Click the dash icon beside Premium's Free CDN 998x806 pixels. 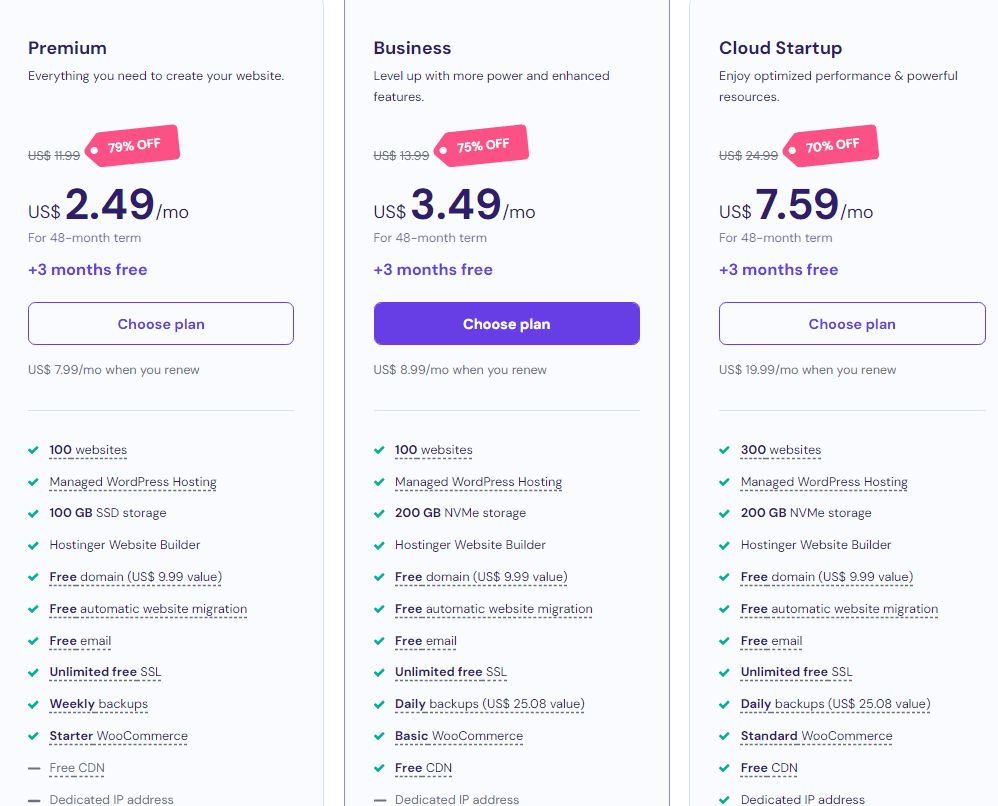34,768
